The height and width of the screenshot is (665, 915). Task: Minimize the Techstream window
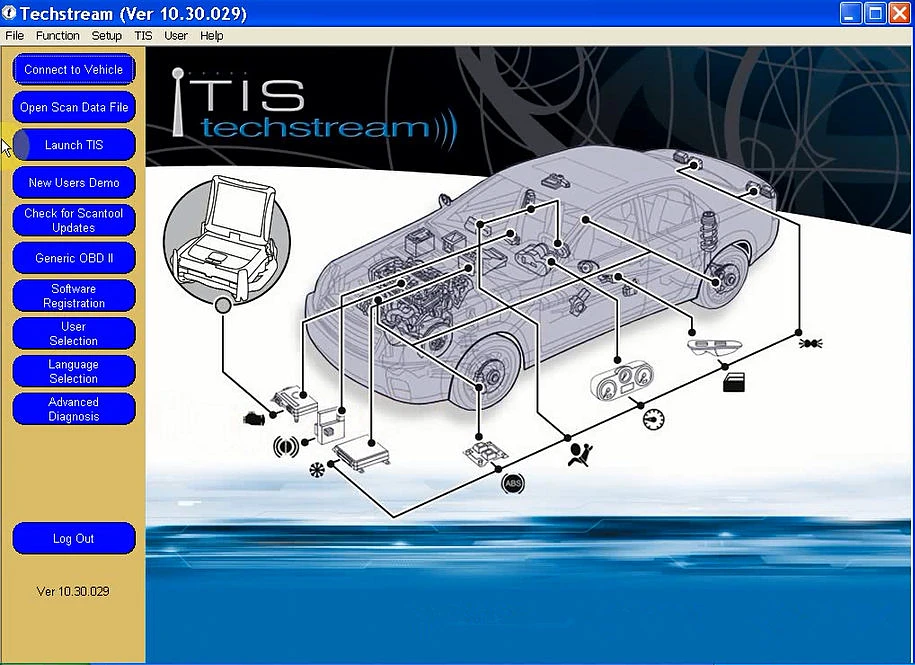pos(850,13)
